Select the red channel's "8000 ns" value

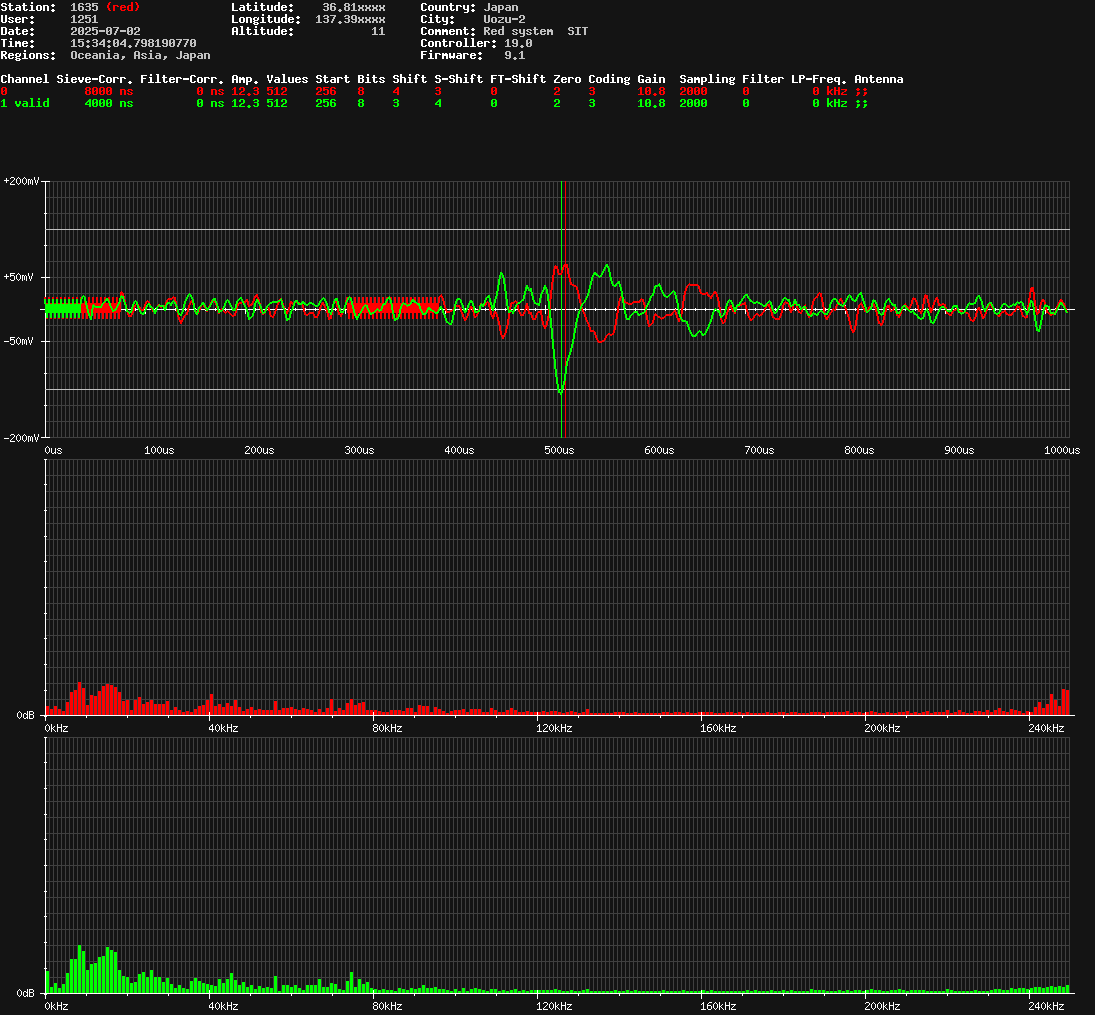(x=109, y=91)
